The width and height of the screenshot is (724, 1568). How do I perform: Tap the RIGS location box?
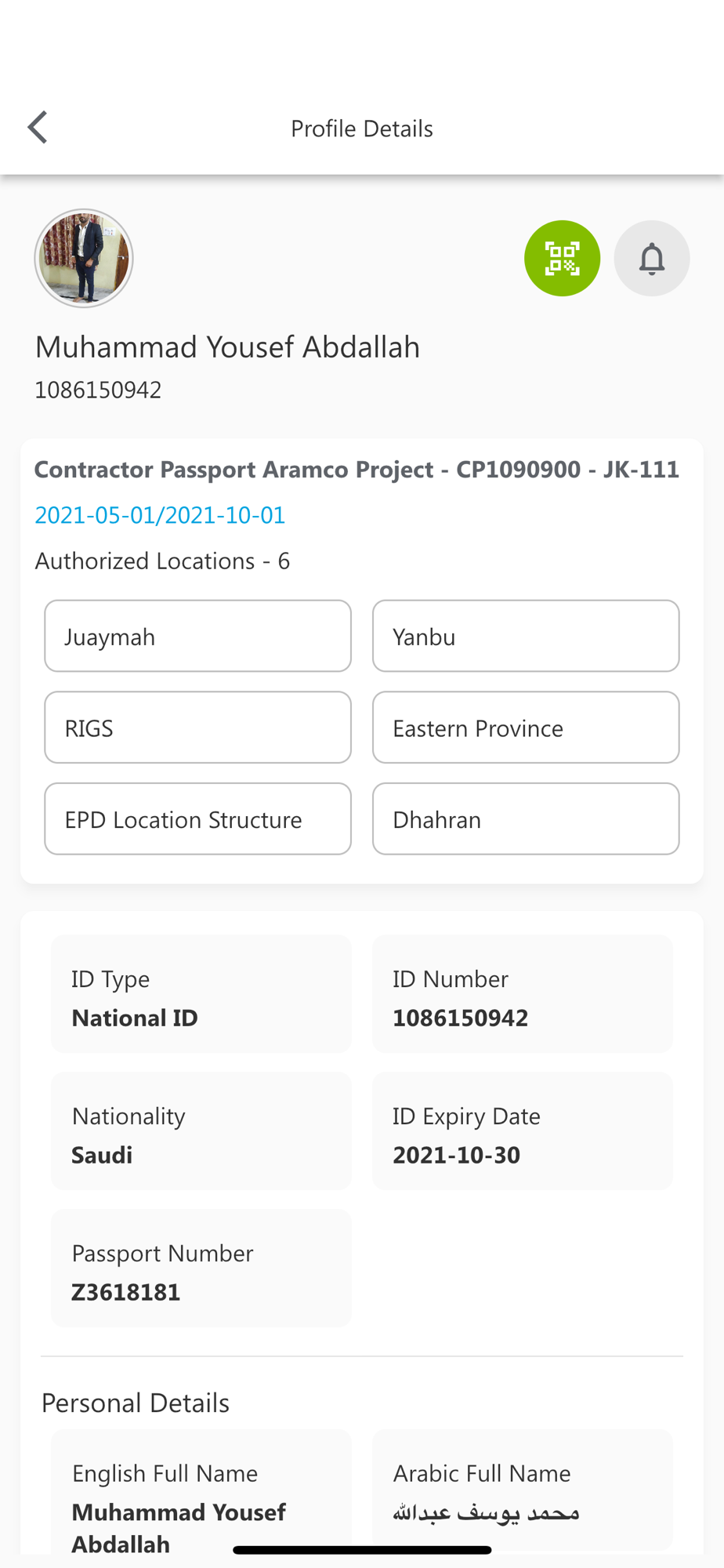(x=197, y=727)
